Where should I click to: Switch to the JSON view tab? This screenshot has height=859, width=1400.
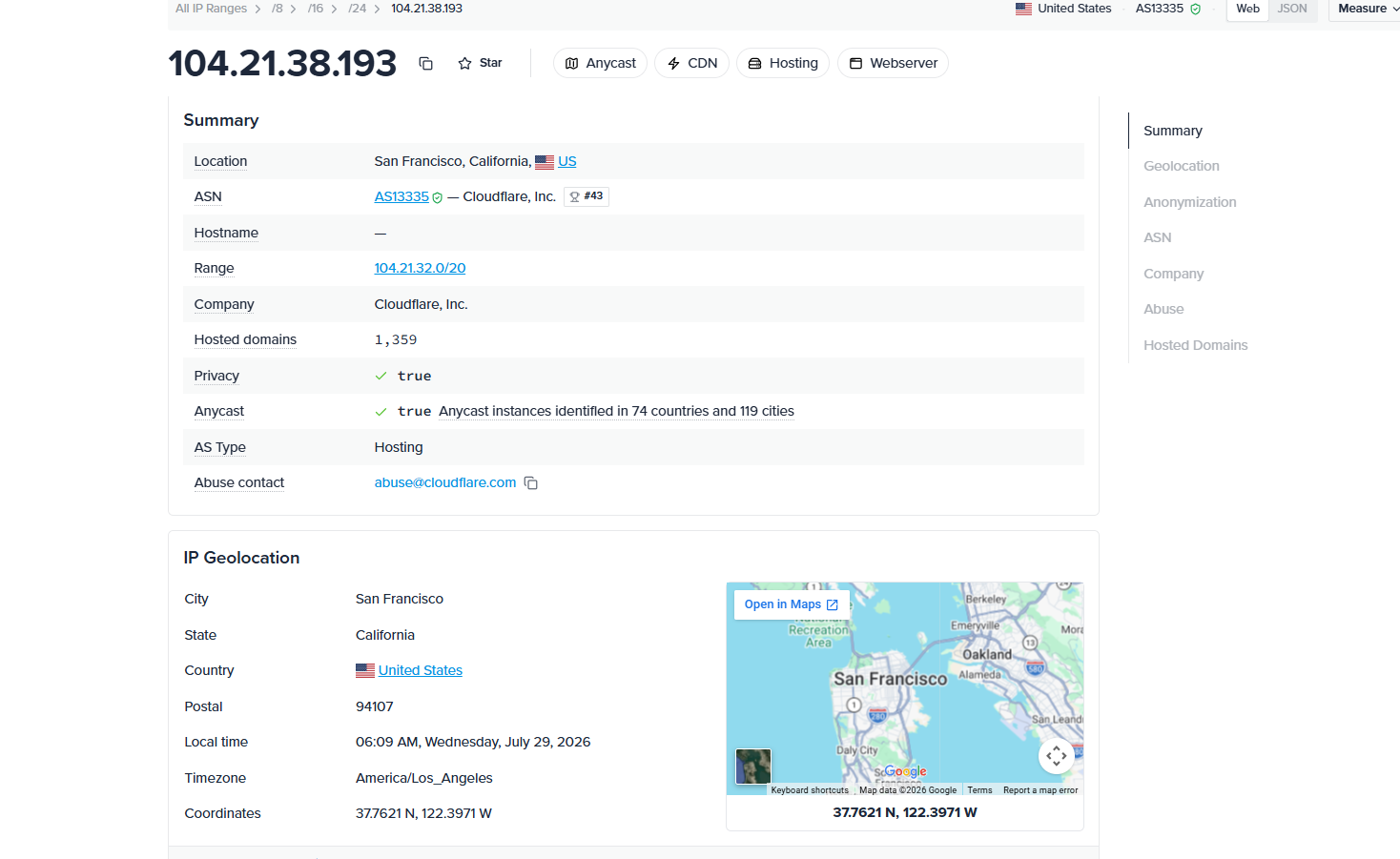(1292, 9)
